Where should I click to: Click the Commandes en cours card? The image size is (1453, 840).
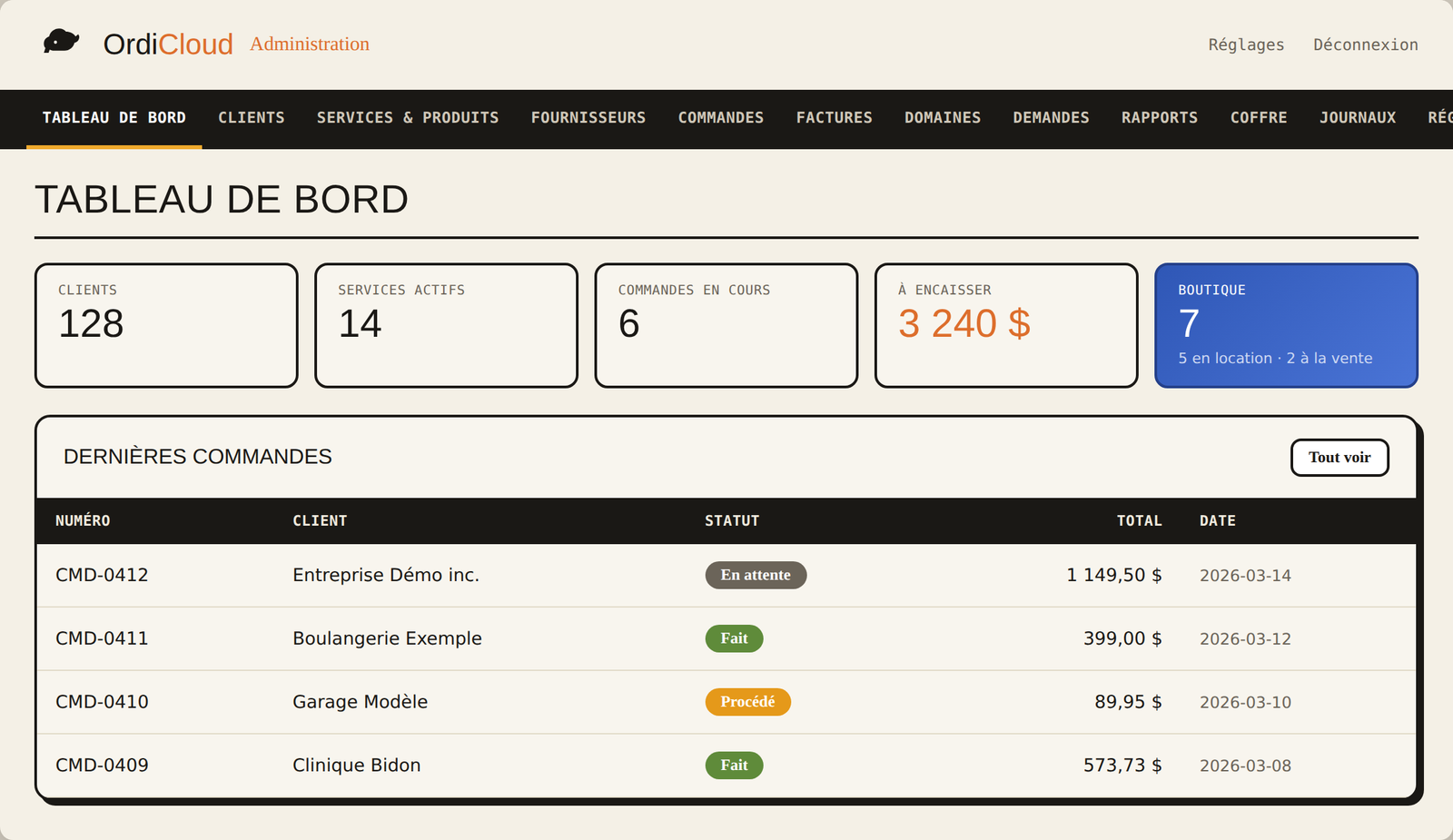726,325
